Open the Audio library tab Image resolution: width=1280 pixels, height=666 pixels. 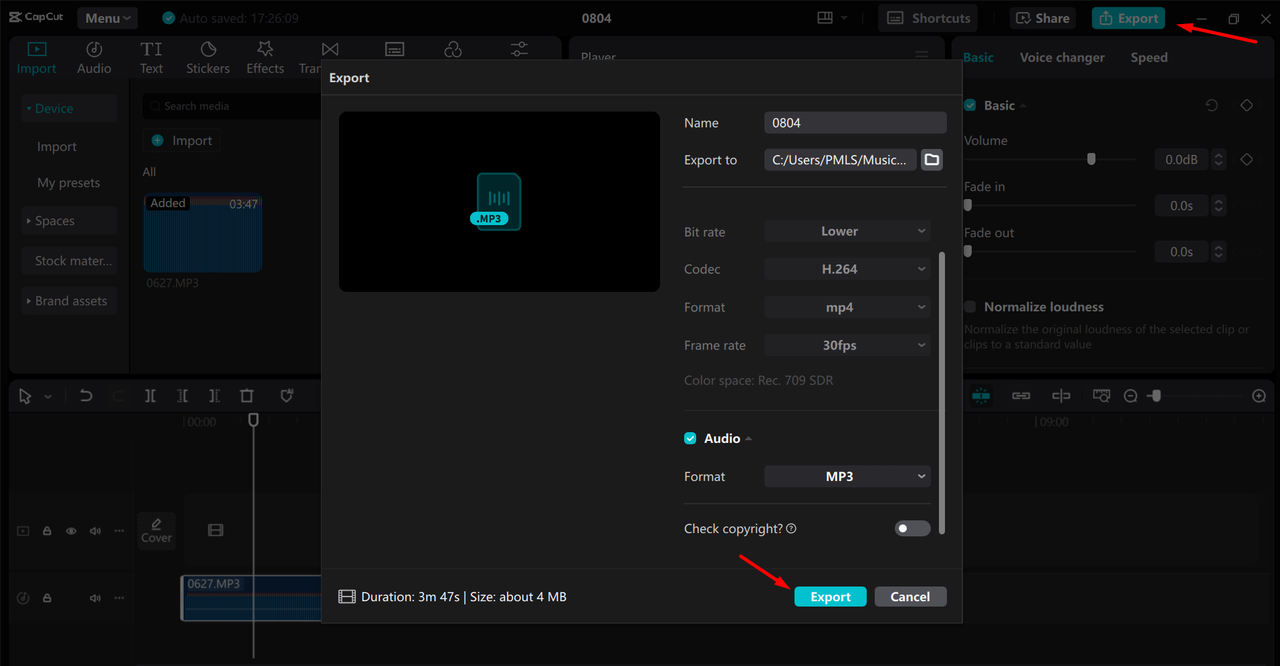[94, 58]
